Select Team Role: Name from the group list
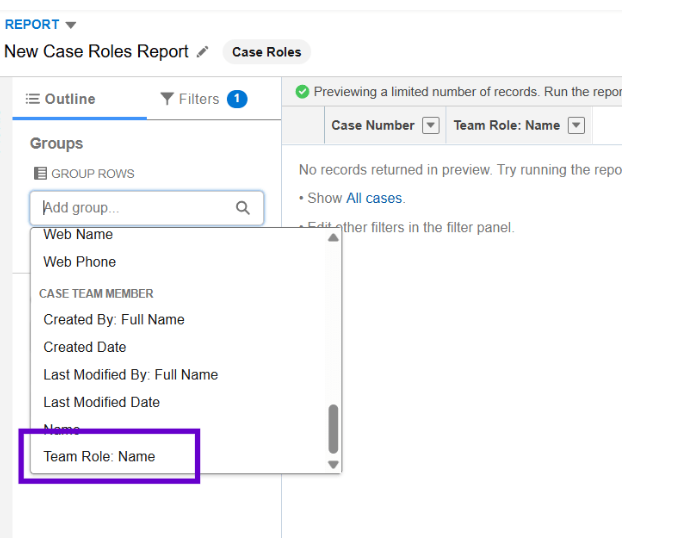The image size is (695, 559). click(99, 456)
